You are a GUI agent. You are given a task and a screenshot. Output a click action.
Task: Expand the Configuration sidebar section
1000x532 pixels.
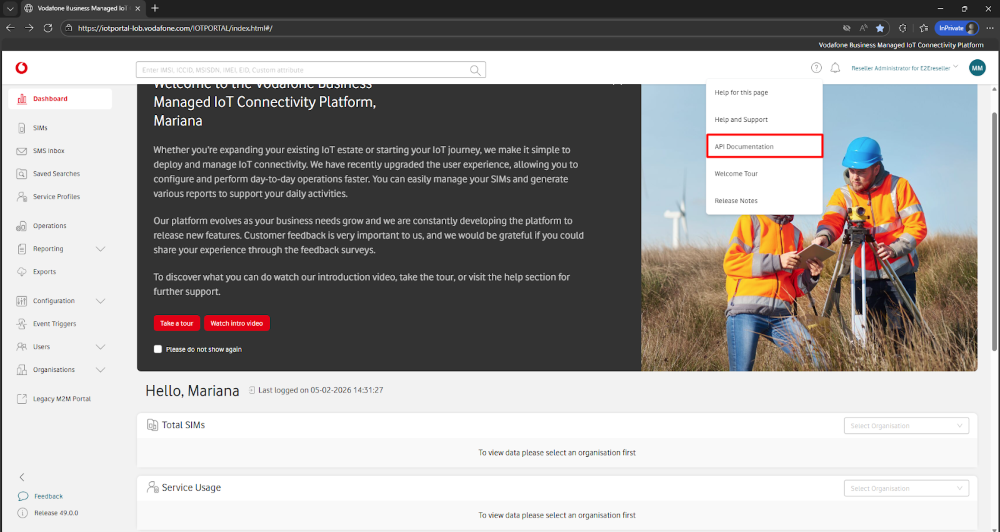[99, 301]
